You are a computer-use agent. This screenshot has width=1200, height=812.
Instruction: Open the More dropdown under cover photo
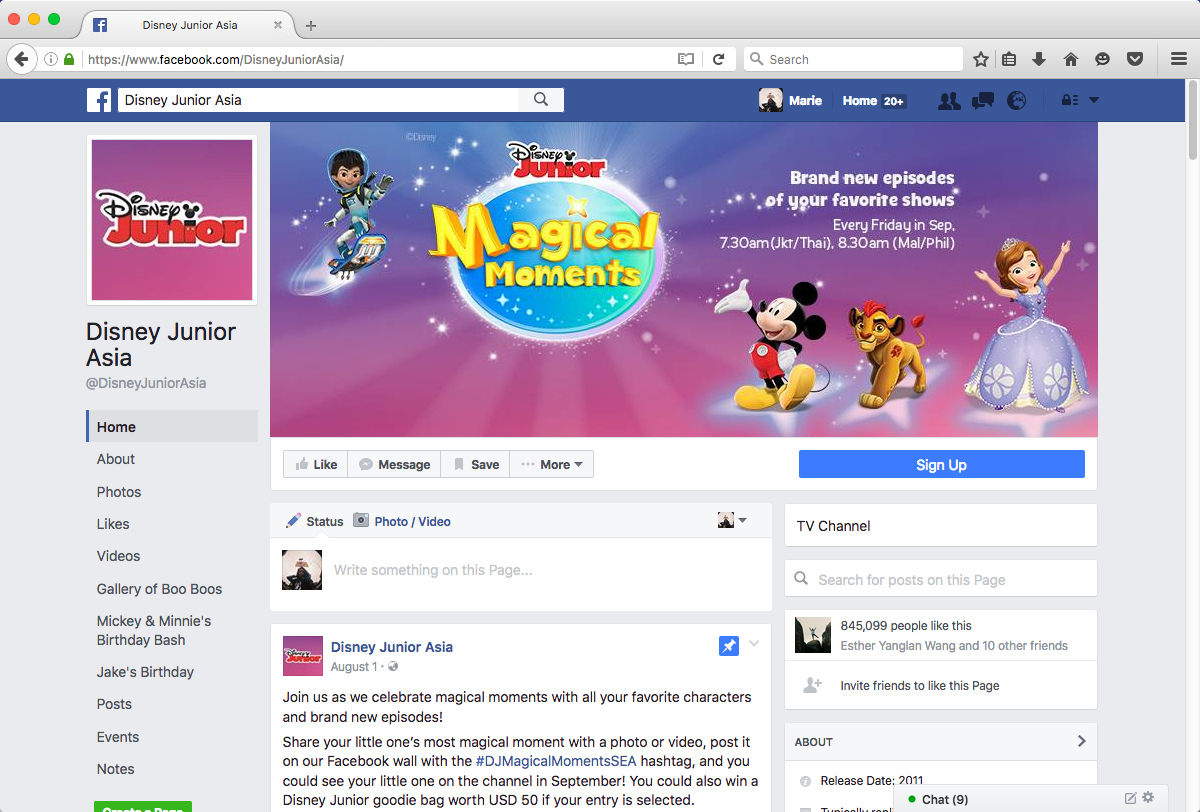coord(552,464)
